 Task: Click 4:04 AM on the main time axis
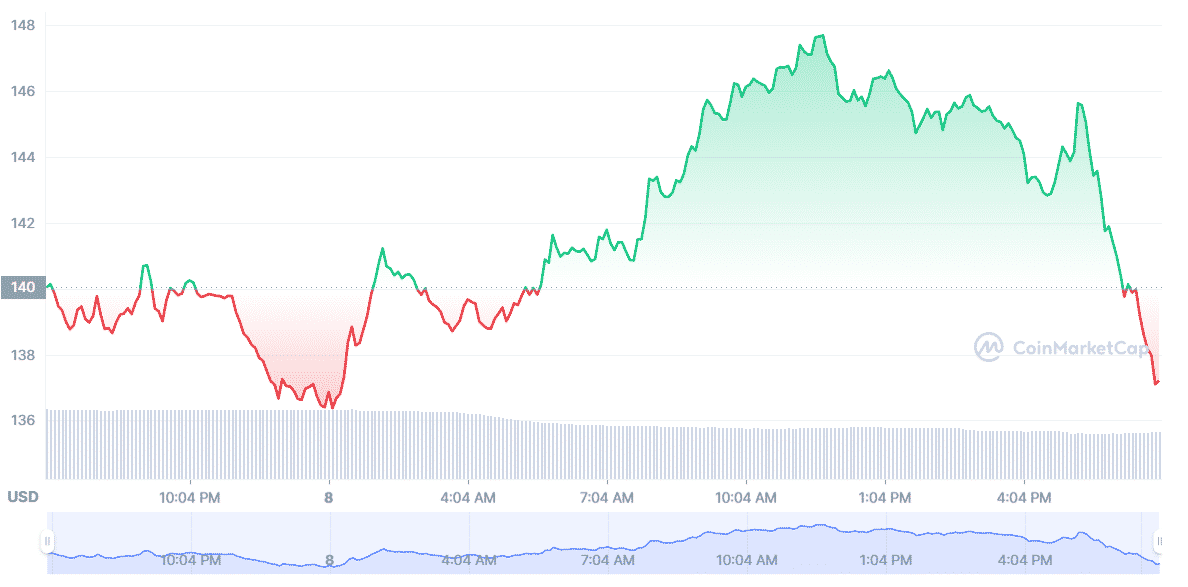point(467,497)
